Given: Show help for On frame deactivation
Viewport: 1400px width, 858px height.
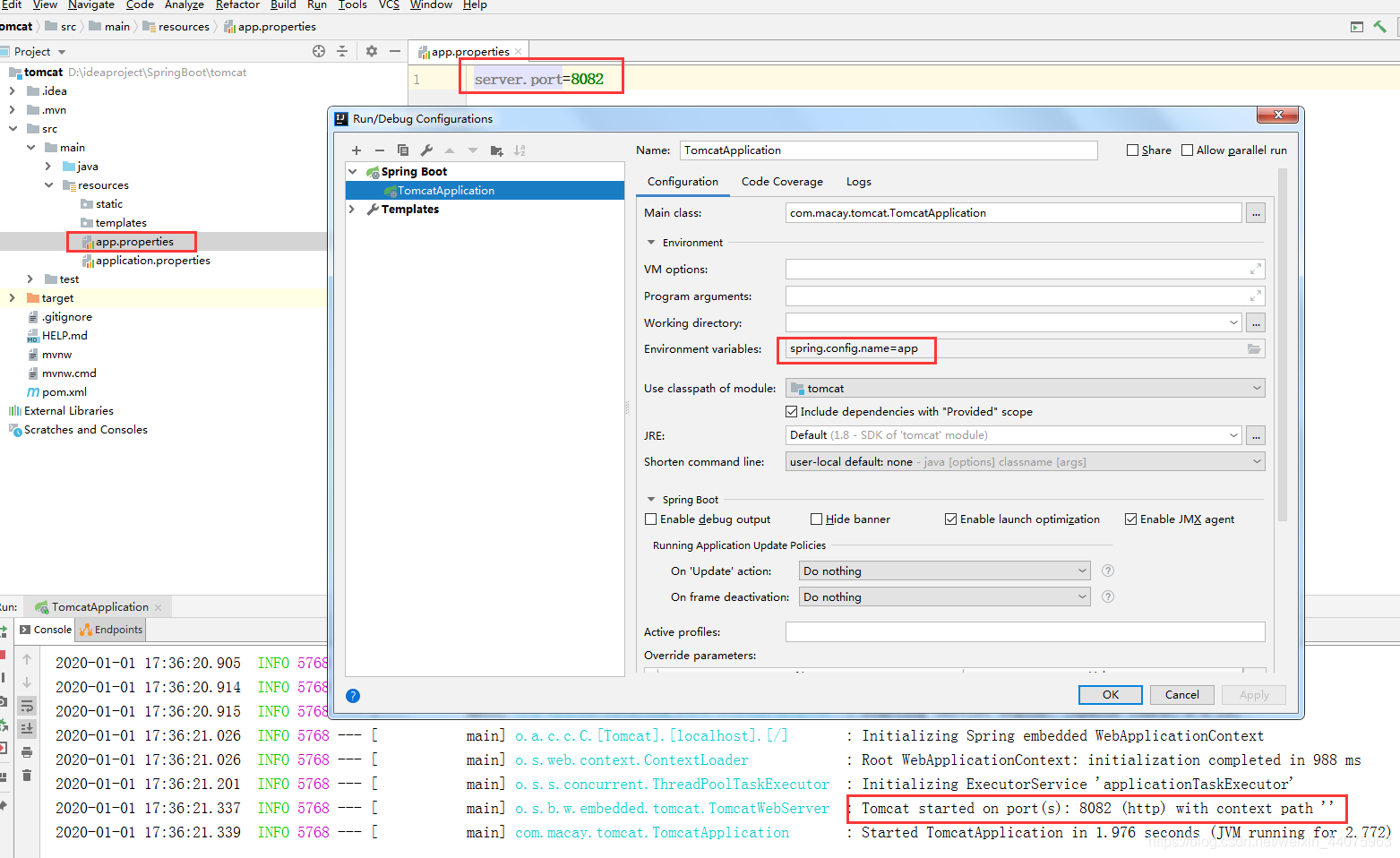Looking at the screenshot, I should [x=1108, y=596].
